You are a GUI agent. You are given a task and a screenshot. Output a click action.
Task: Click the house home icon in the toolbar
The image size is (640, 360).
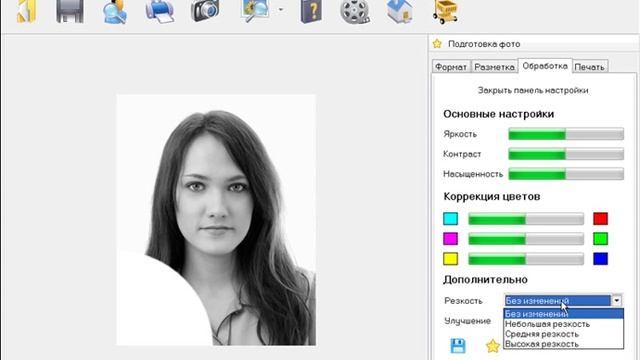pos(400,11)
